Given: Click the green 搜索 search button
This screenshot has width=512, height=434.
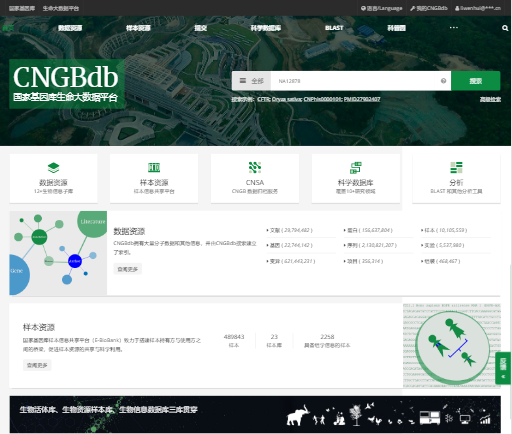Looking at the screenshot, I should [475, 81].
